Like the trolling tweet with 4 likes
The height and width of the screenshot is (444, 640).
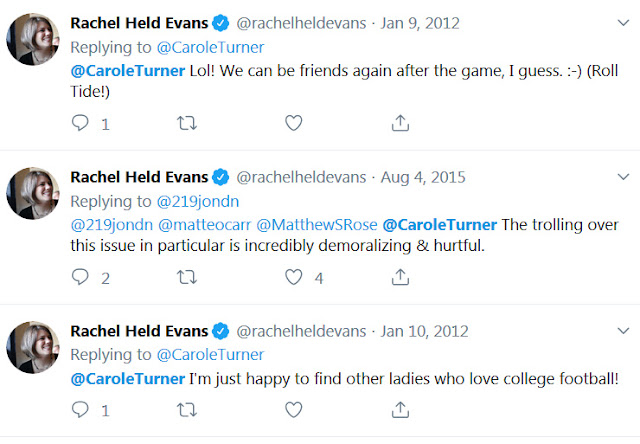click(x=293, y=278)
